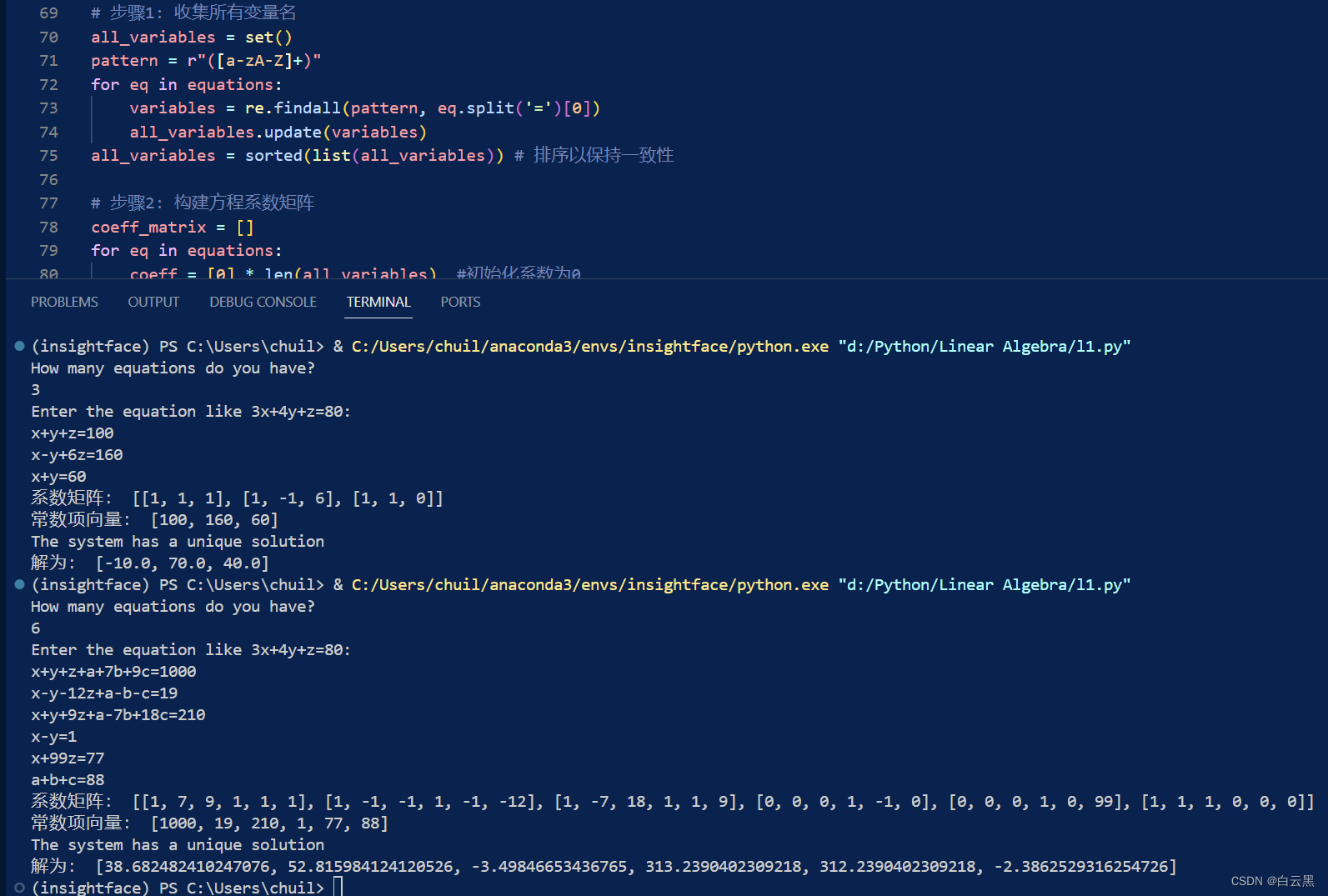Click the first l1.py script path
This screenshot has width=1328, height=896.
[x=985, y=346]
